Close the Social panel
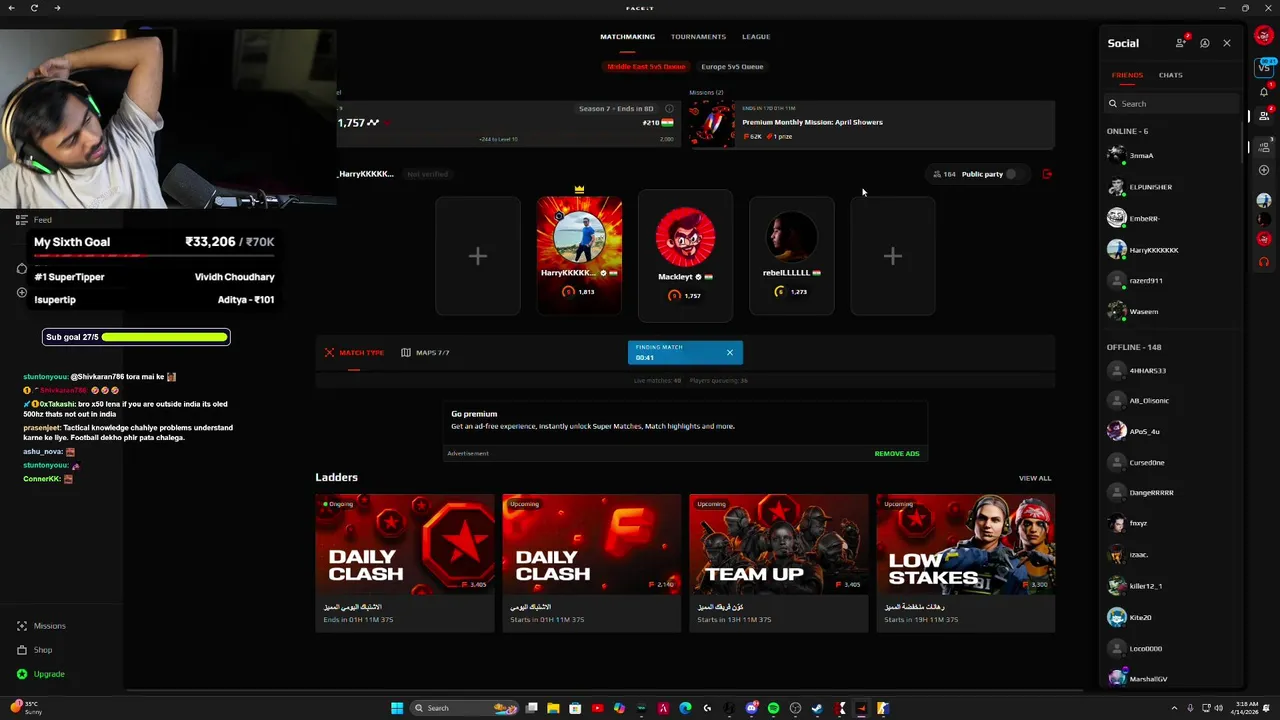The height and width of the screenshot is (720, 1280). pyautogui.click(x=1227, y=43)
